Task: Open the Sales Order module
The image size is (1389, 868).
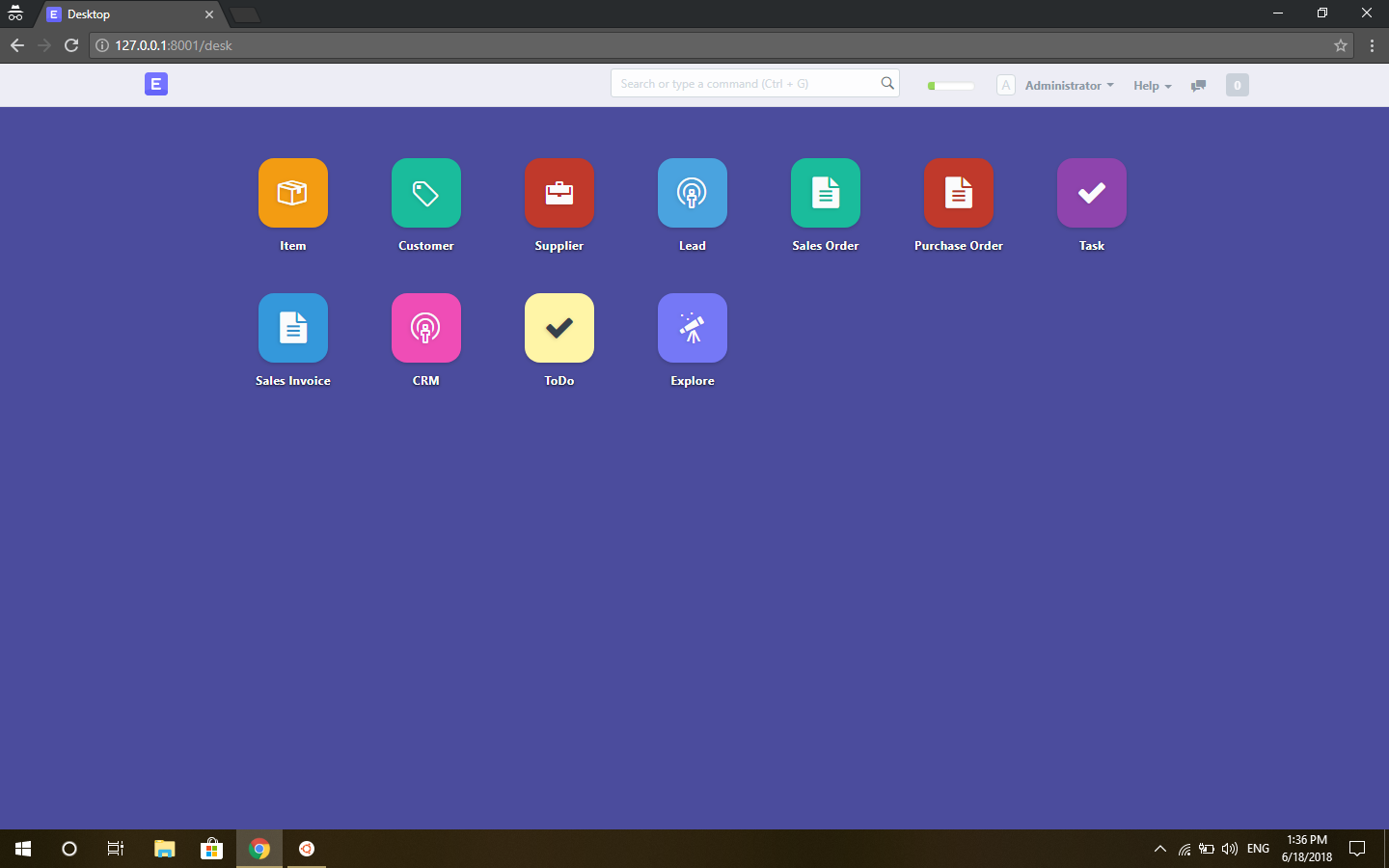Action: (x=826, y=193)
